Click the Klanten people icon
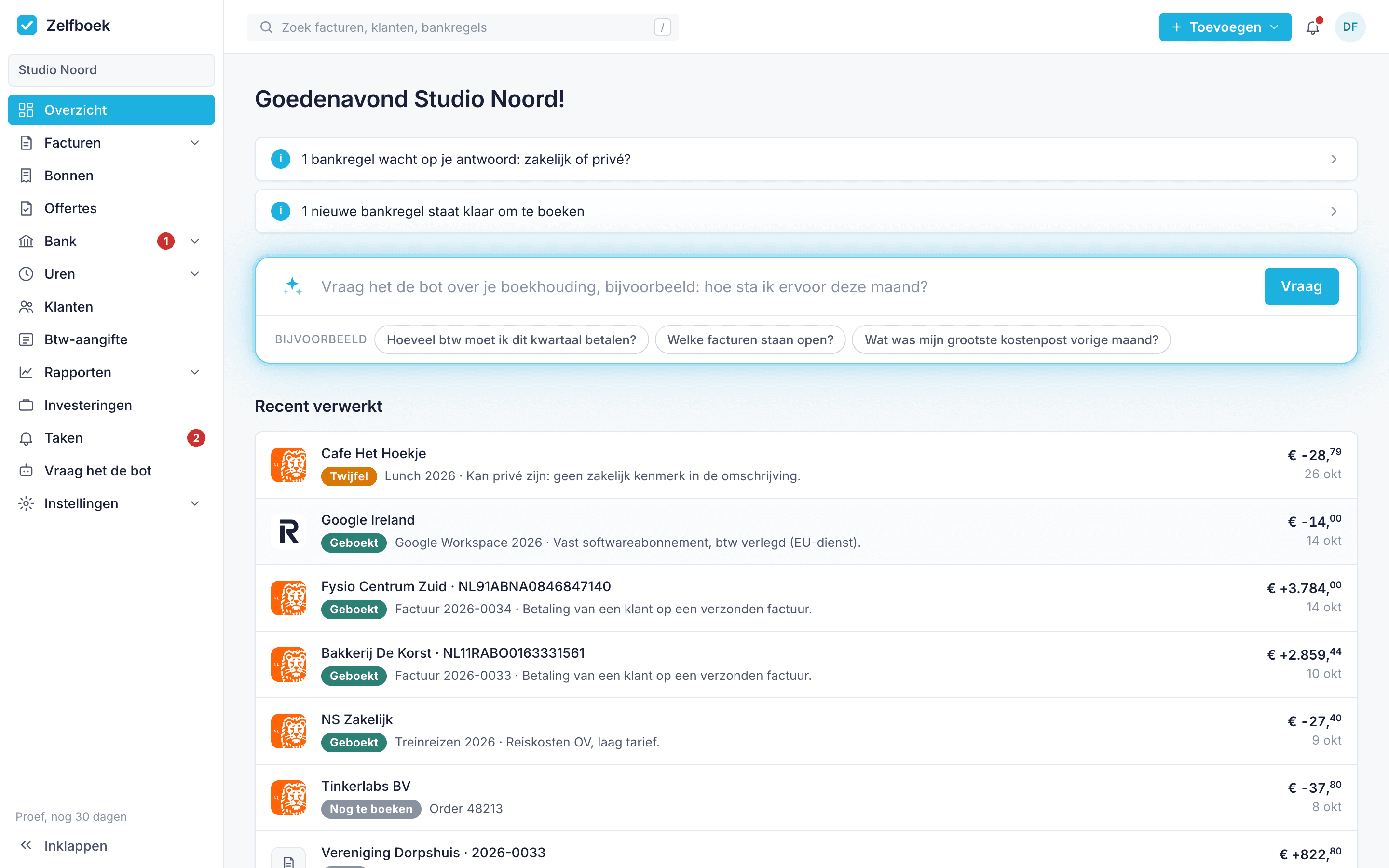The image size is (1389, 868). pyautogui.click(x=26, y=307)
